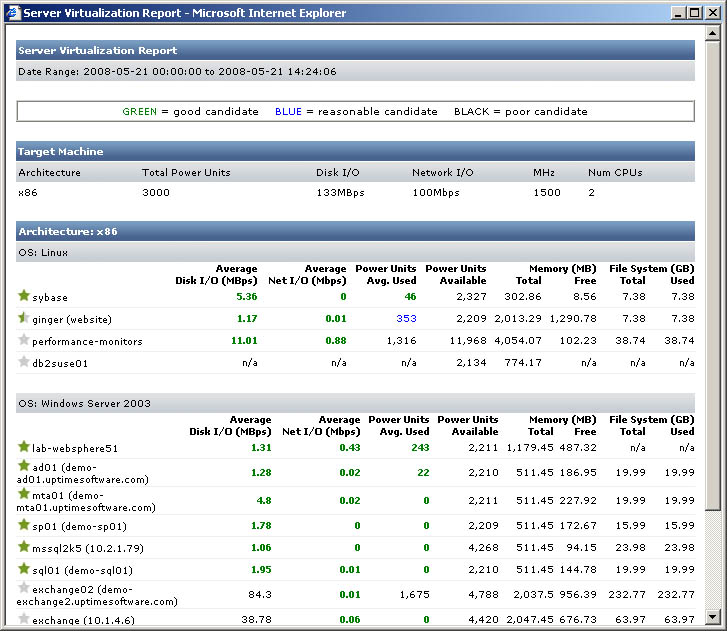
Task: Click Total Power Units value 3000
Action: [156, 193]
